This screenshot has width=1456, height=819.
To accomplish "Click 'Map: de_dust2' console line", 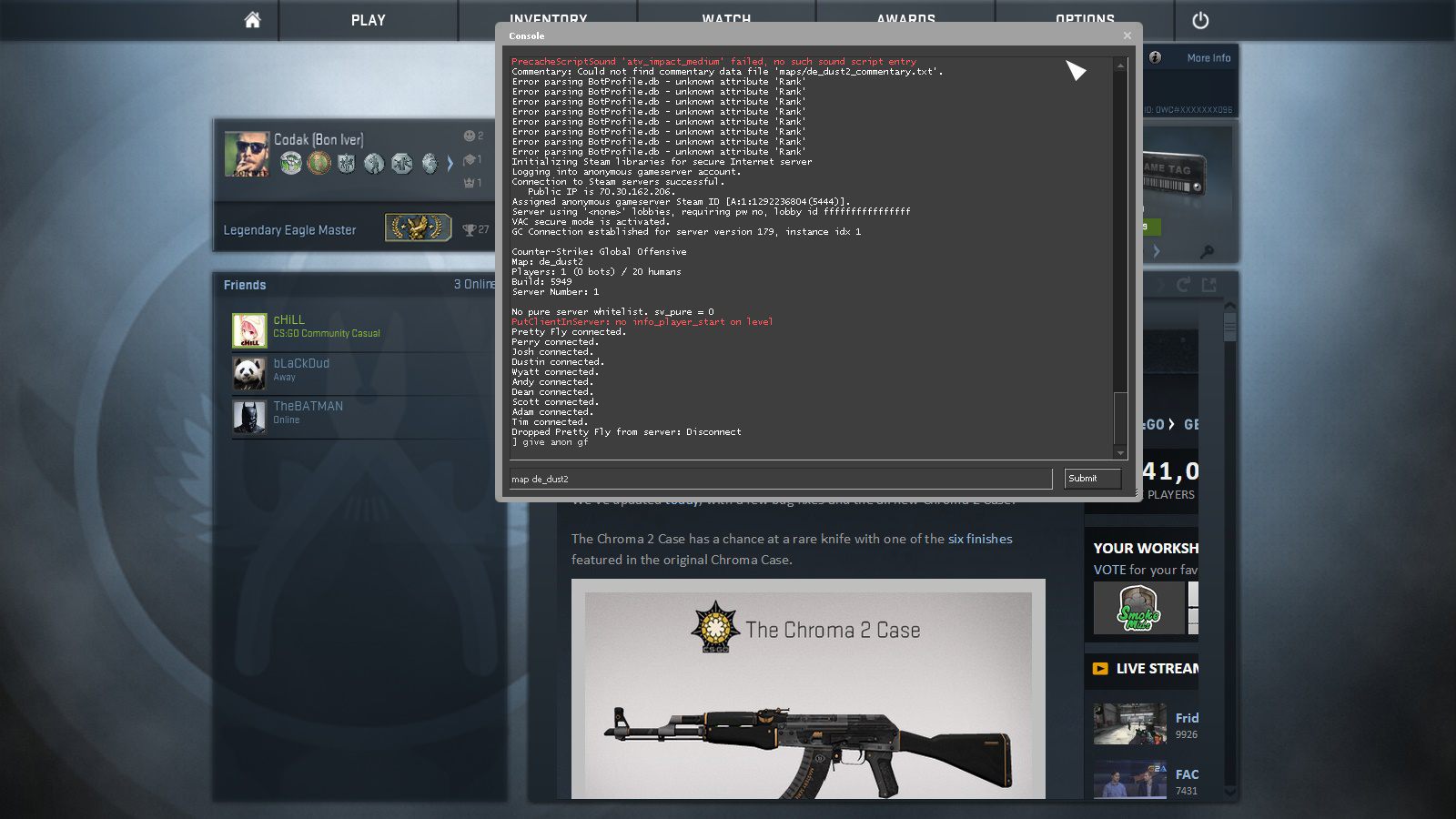I will [547, 262].
